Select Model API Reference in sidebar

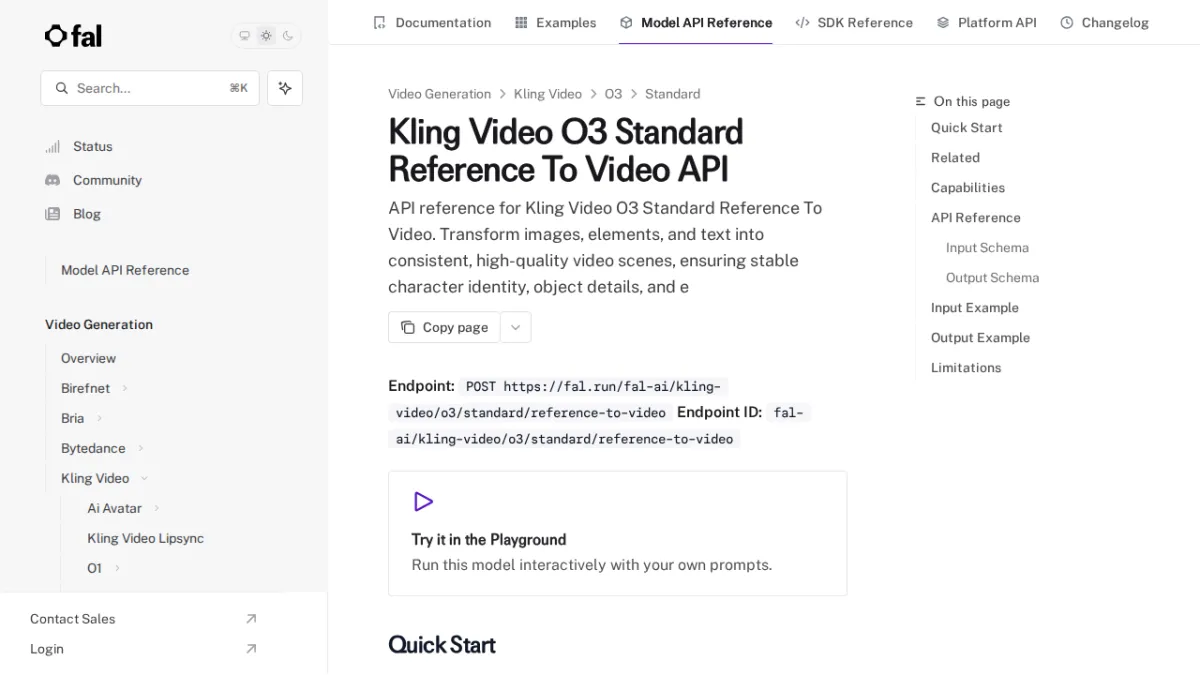[125, 270]
